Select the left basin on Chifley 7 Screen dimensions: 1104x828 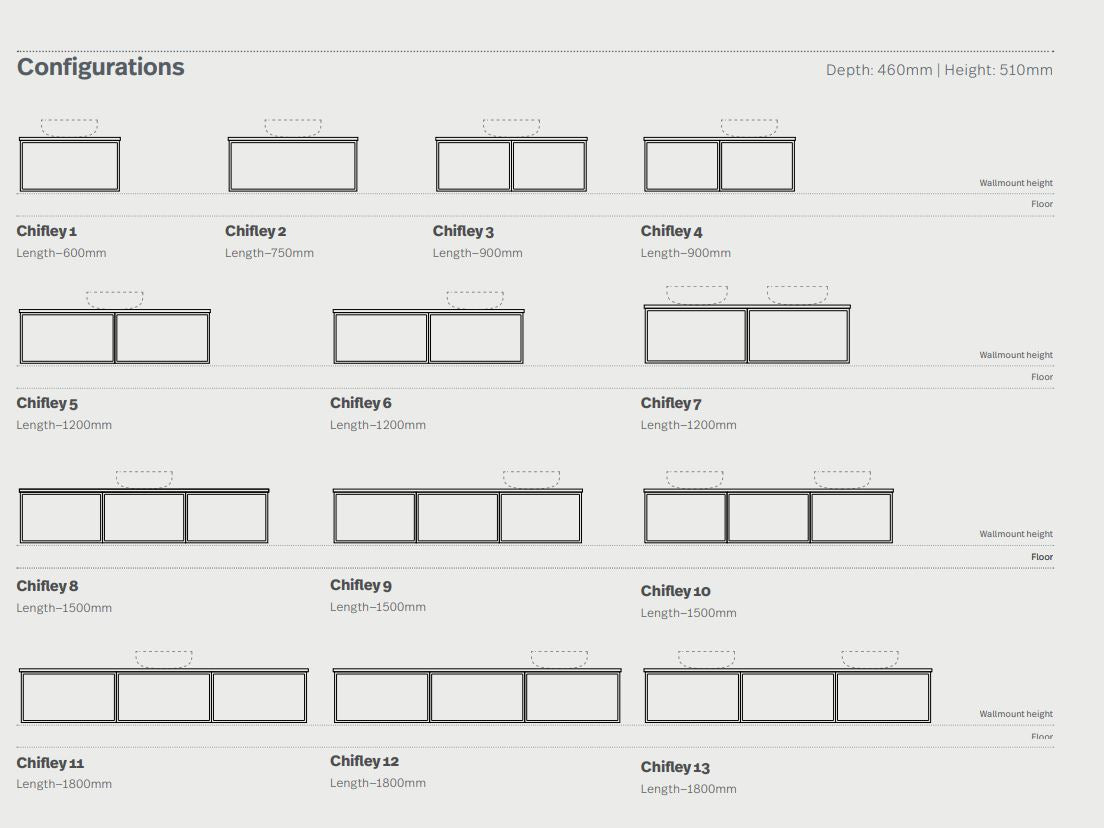[x=697, y=295]
